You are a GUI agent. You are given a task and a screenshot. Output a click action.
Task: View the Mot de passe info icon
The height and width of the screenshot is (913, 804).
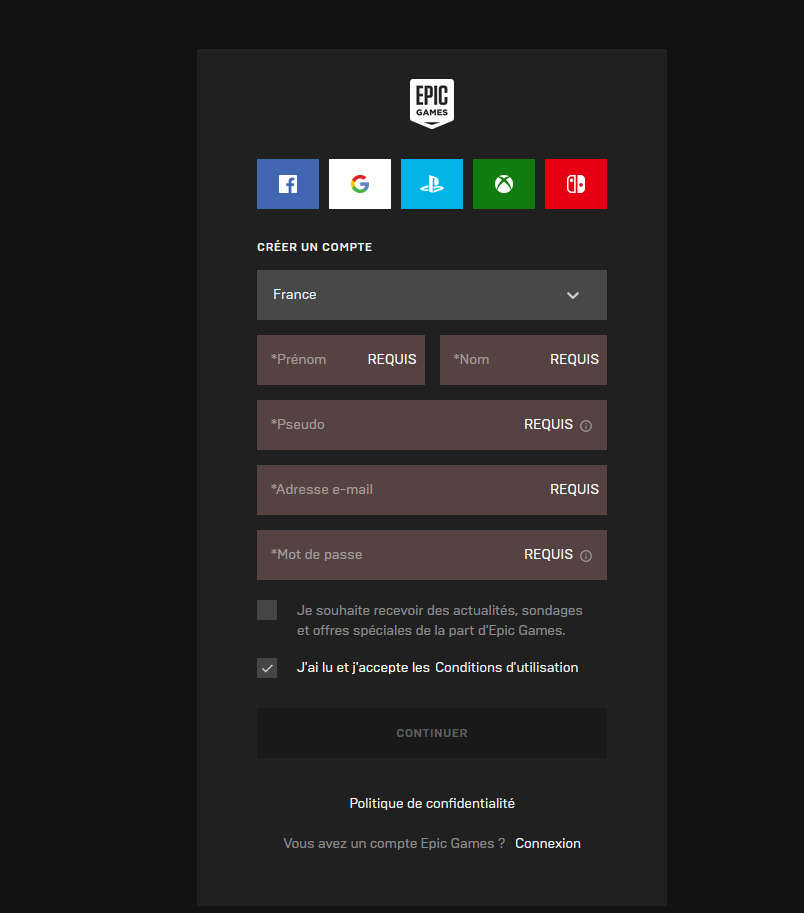tap(588, 555)
